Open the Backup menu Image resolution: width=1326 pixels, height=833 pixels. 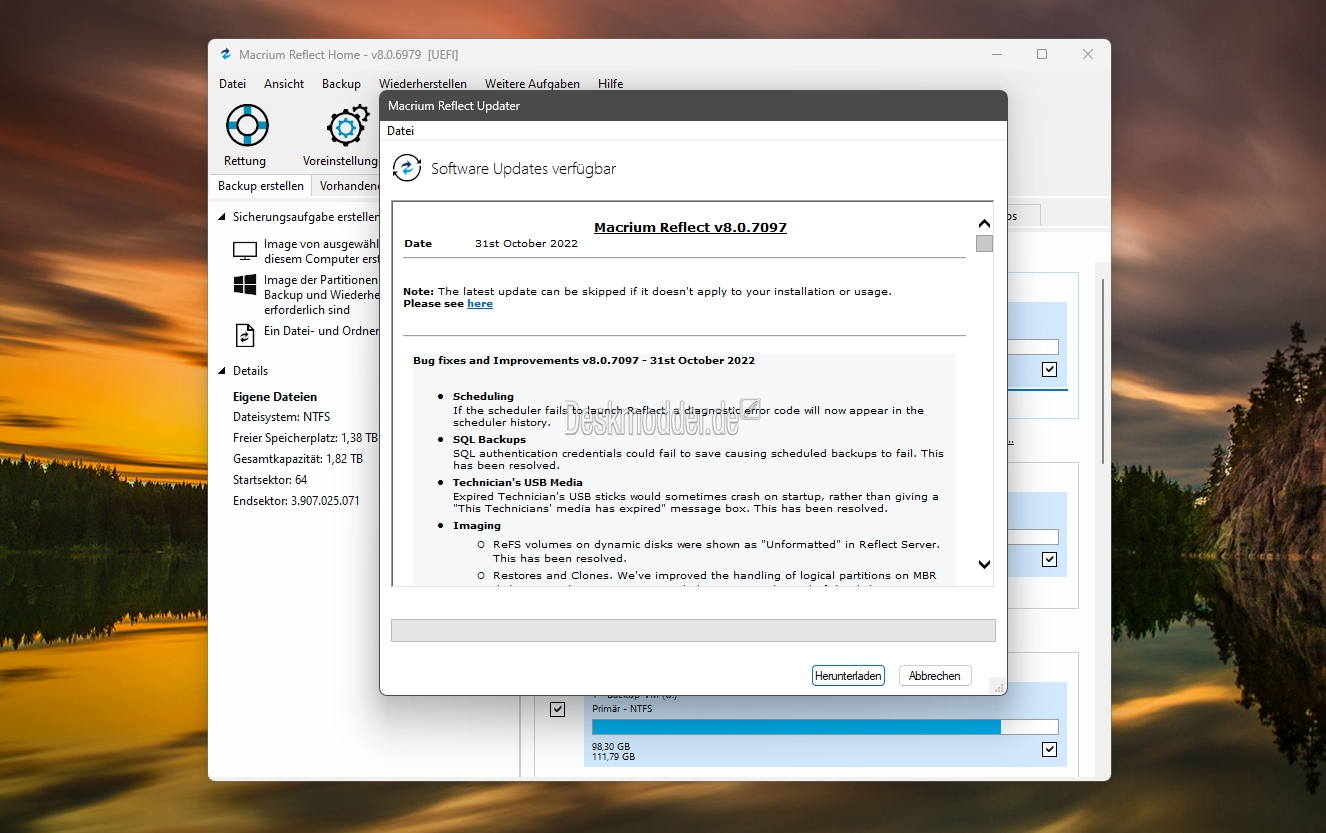coord(341,84)
